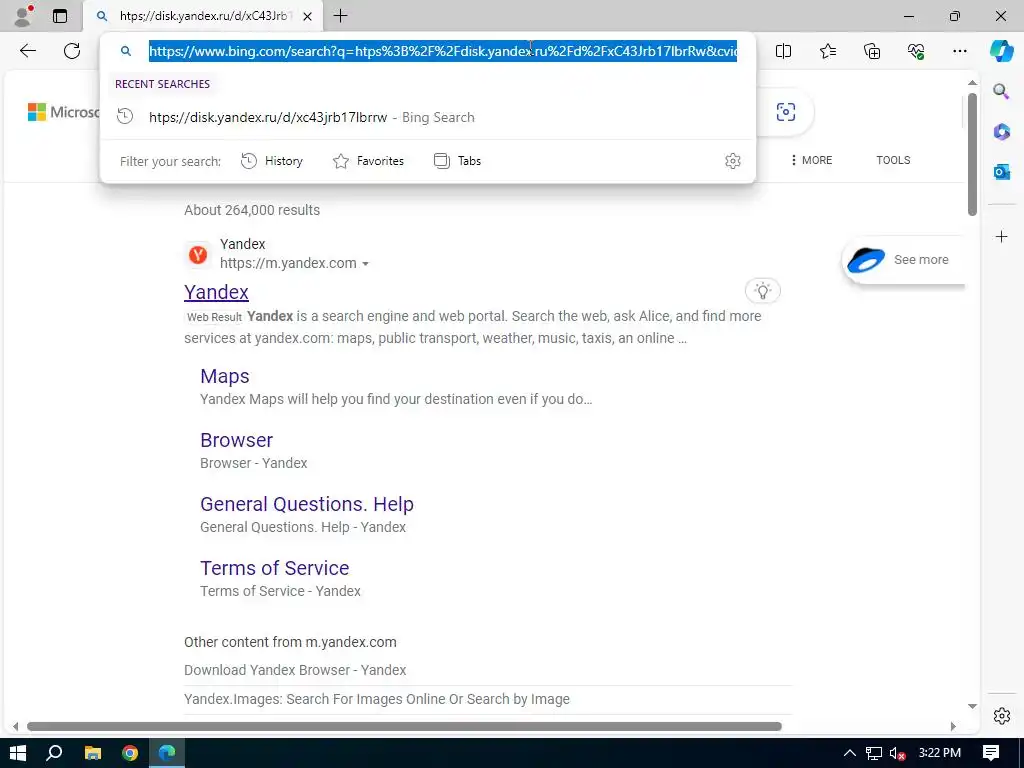
Task: Open sidebar Search icon
Action: click(1001, 91)
